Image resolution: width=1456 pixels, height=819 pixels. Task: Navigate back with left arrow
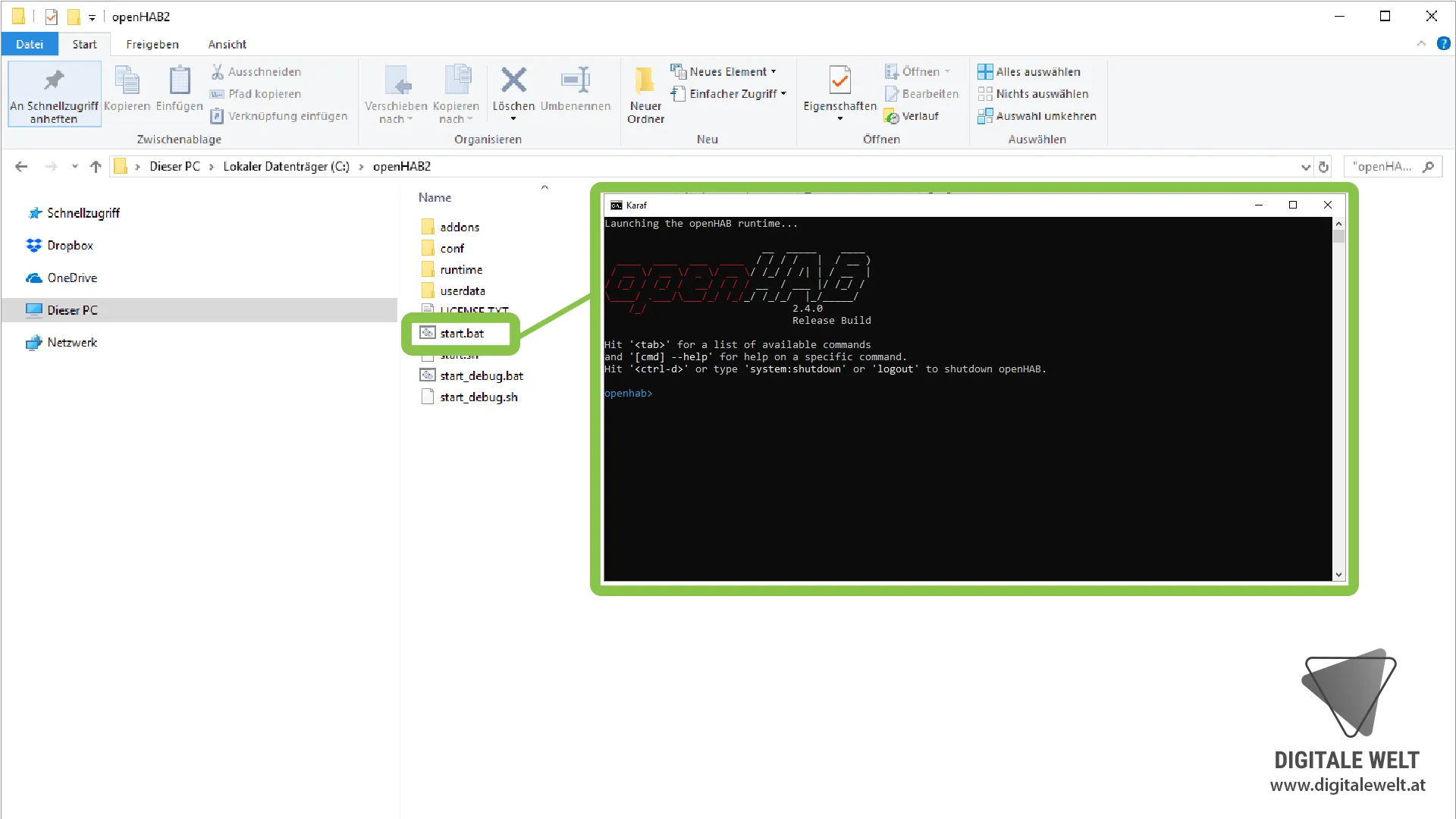coord(21,167)
